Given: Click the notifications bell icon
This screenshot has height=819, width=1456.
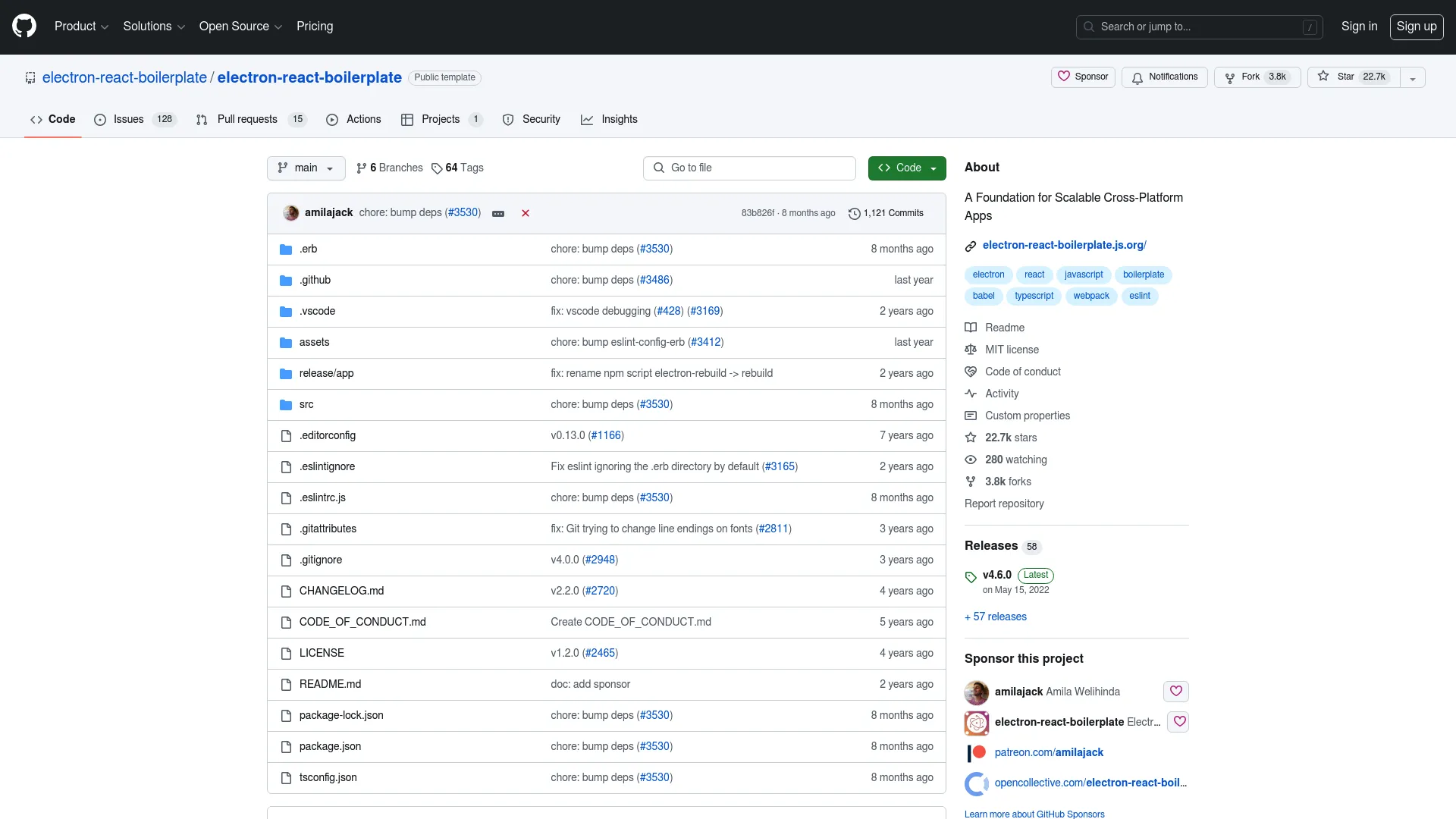Looking at the screenshot, I should tap(1138, 77).
